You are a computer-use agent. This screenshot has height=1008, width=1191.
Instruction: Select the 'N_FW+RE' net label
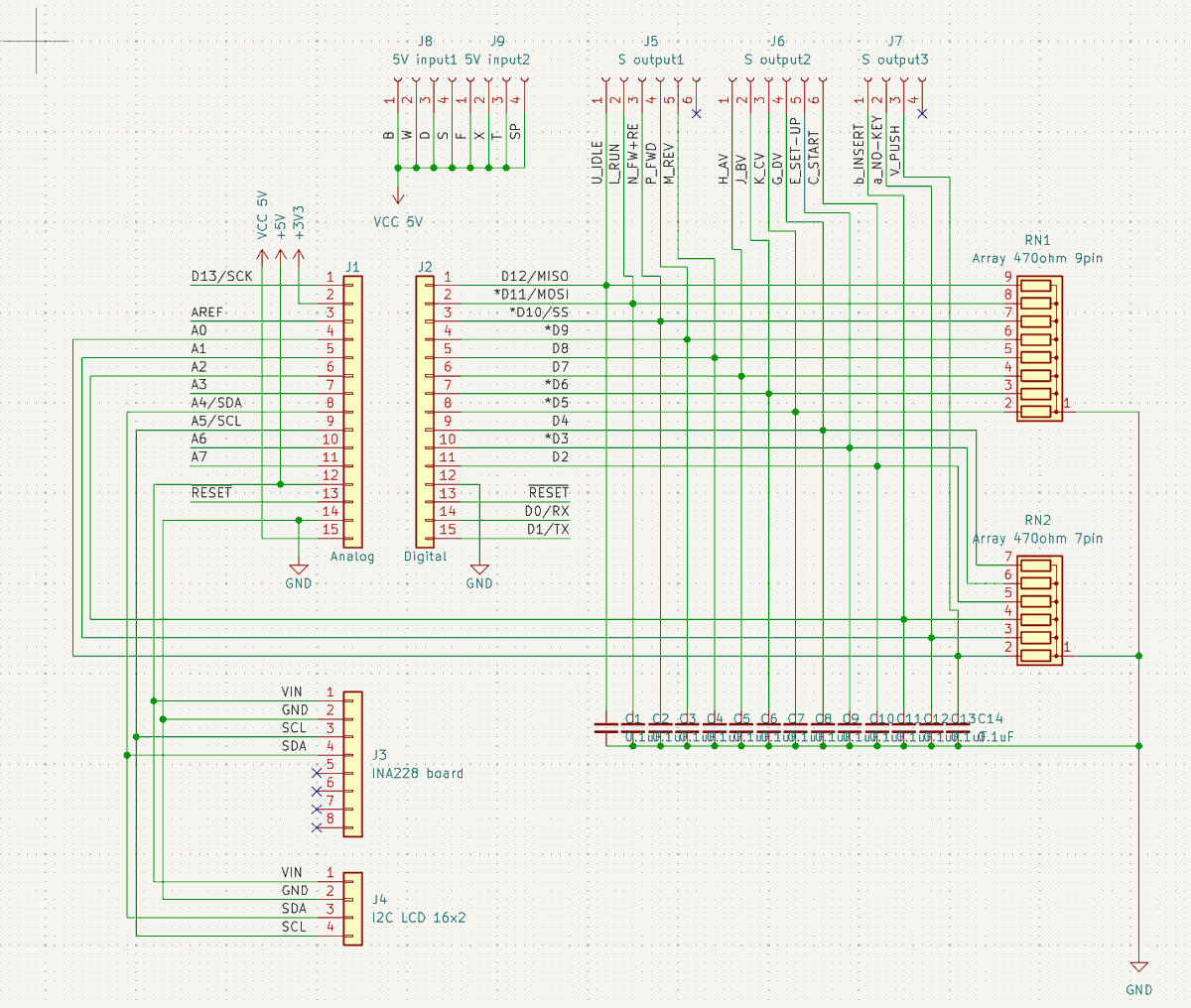pyautogui.click(x=632, y=154)
